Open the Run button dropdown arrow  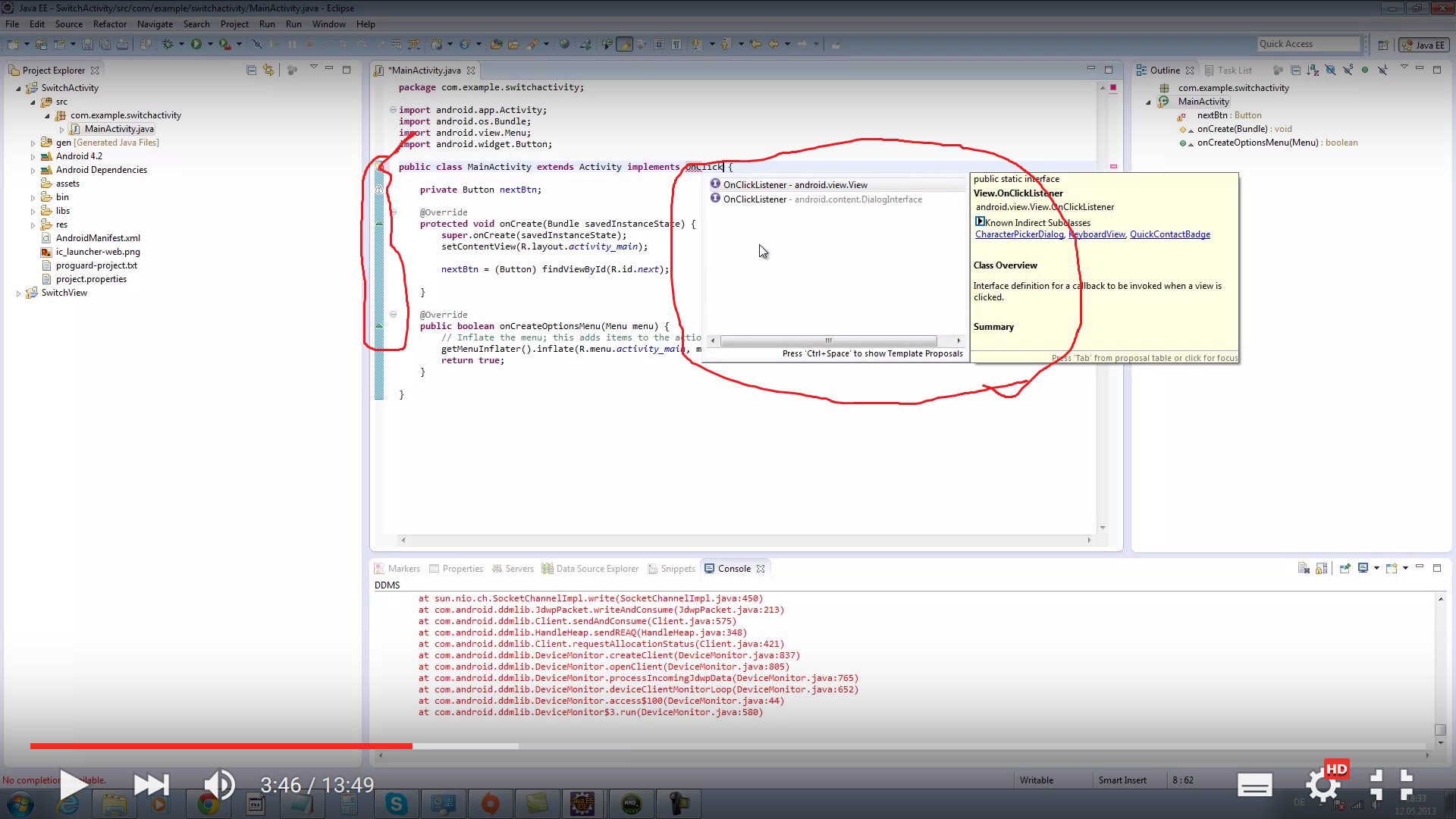[210, 44]
